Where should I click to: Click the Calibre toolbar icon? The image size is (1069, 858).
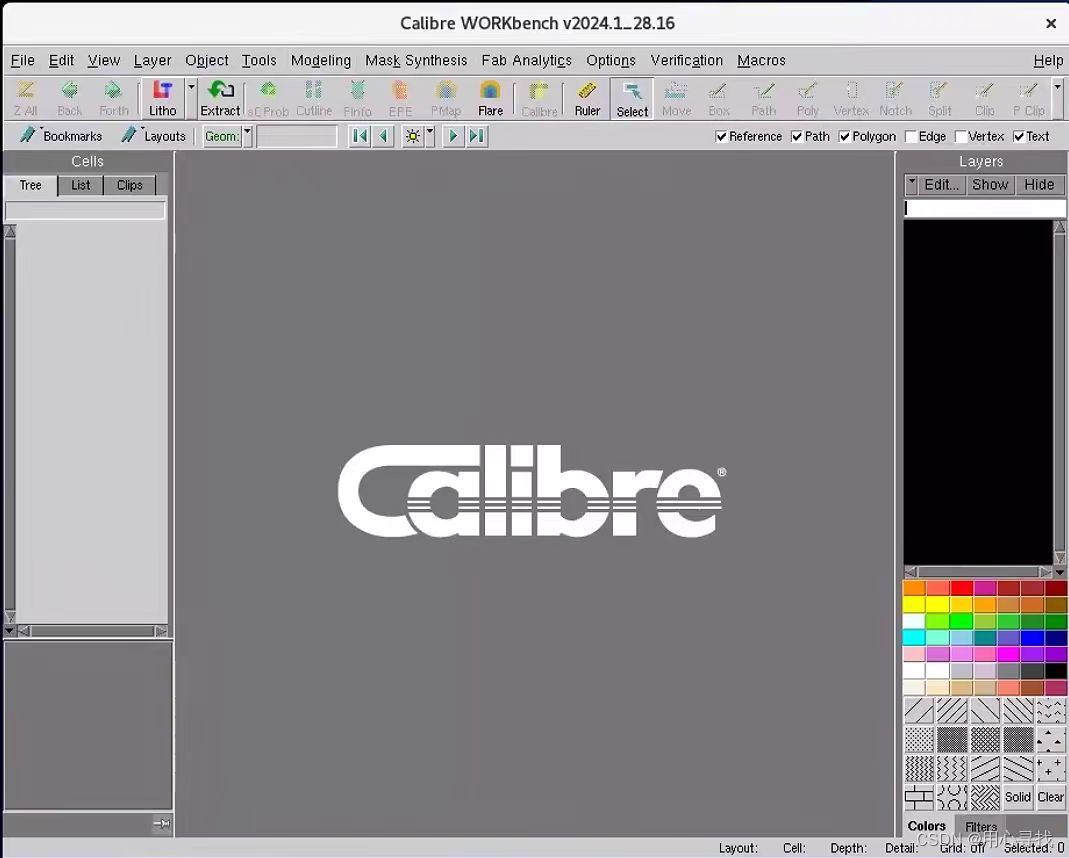tap(539, 98)
